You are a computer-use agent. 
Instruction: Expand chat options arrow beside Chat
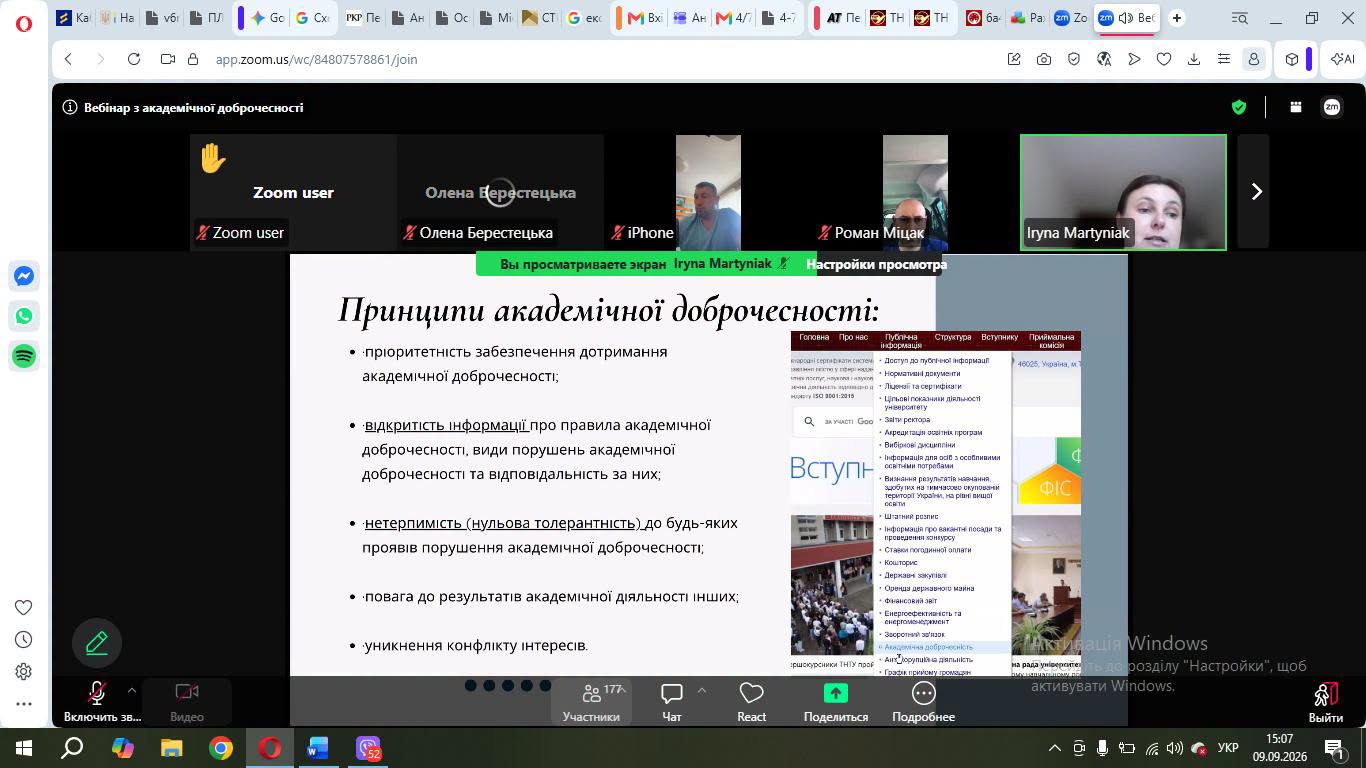tap(701, 690)
